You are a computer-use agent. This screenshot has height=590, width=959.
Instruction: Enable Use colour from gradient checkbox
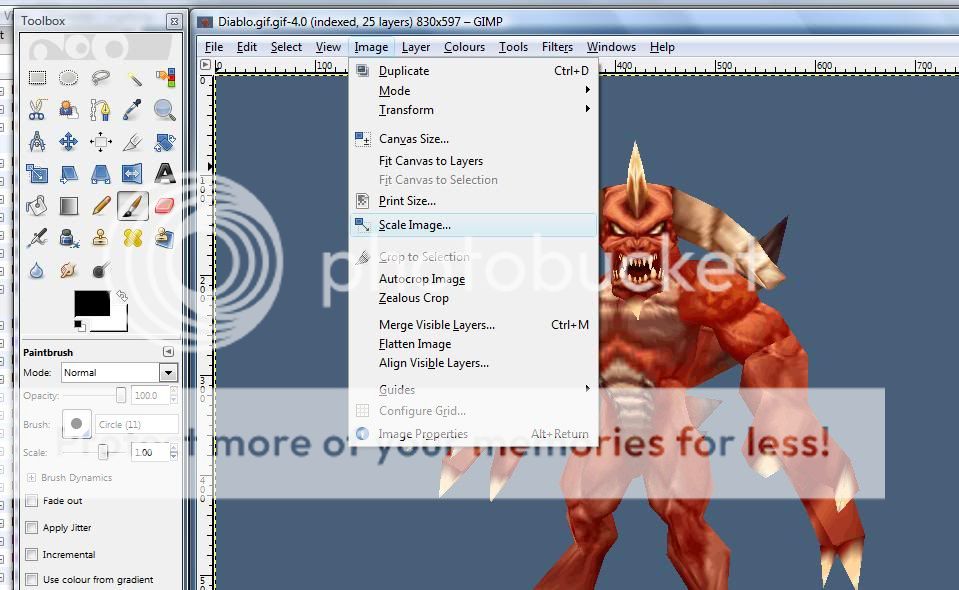point(32,580)
